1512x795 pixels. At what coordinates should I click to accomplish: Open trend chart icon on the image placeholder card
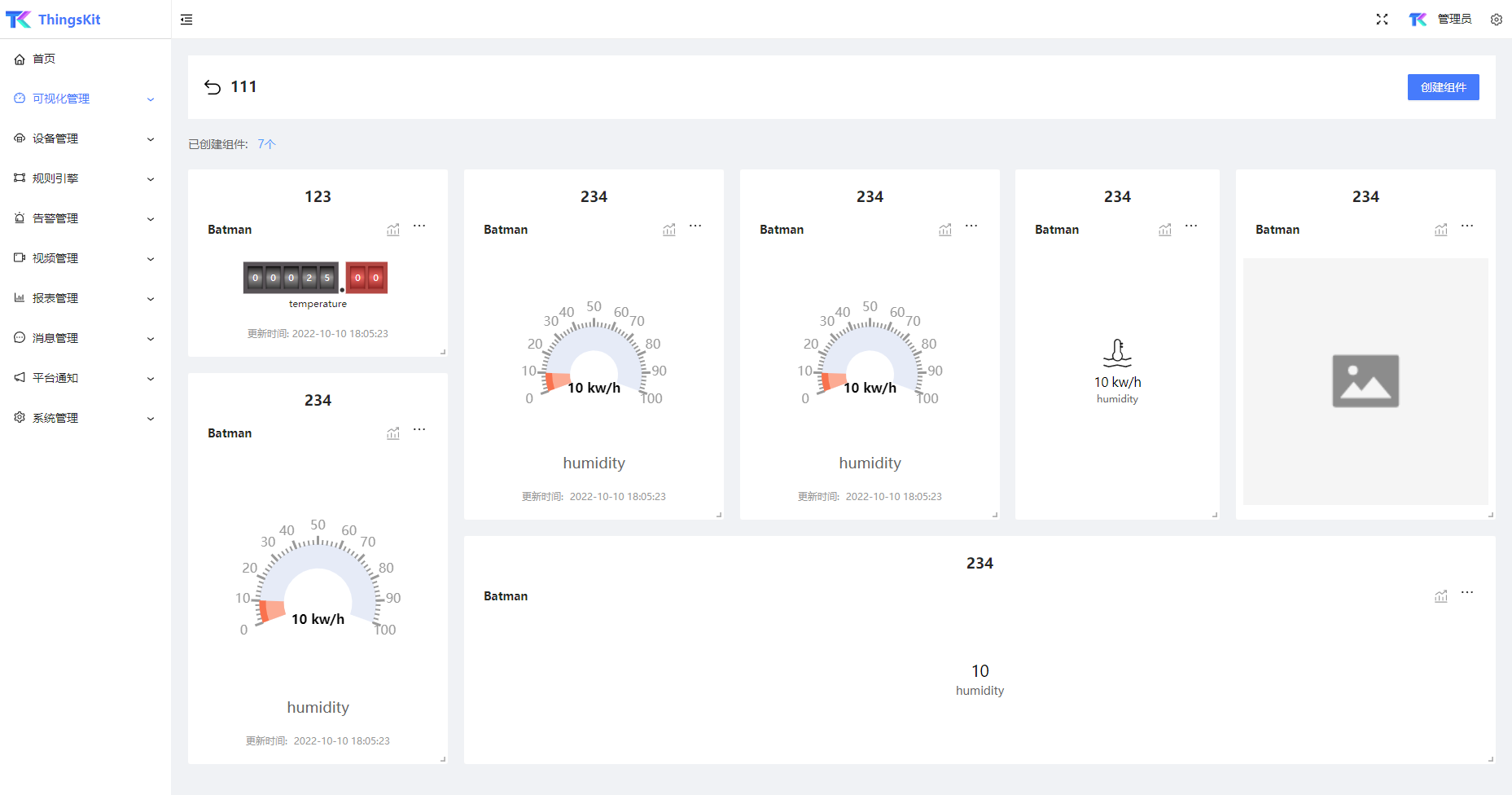click(x=1441, y=230)
